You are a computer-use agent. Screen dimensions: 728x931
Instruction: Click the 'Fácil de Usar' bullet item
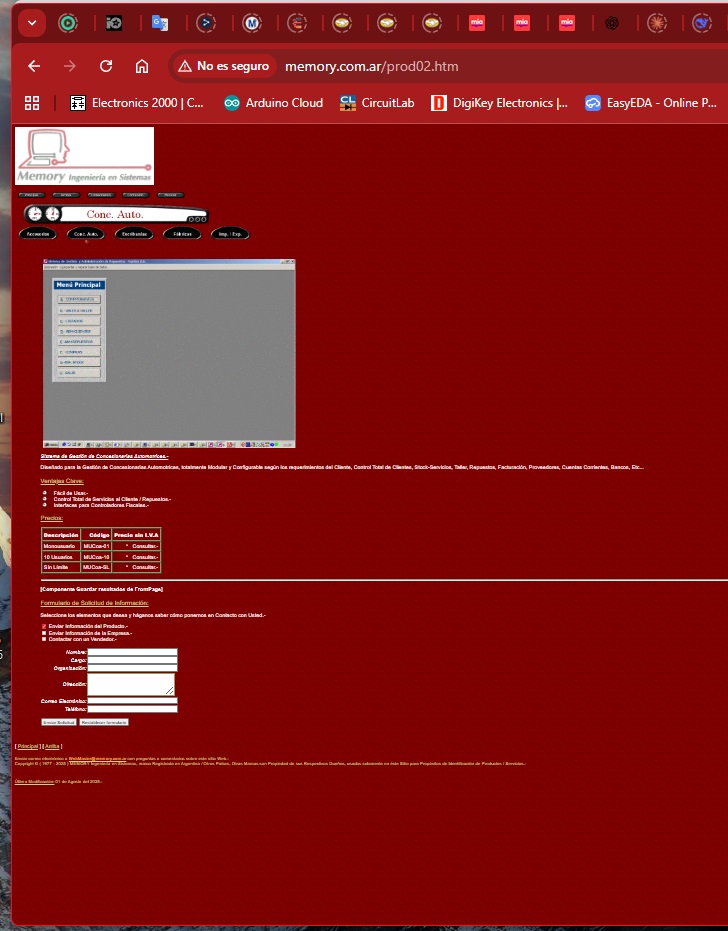[71, 493]
